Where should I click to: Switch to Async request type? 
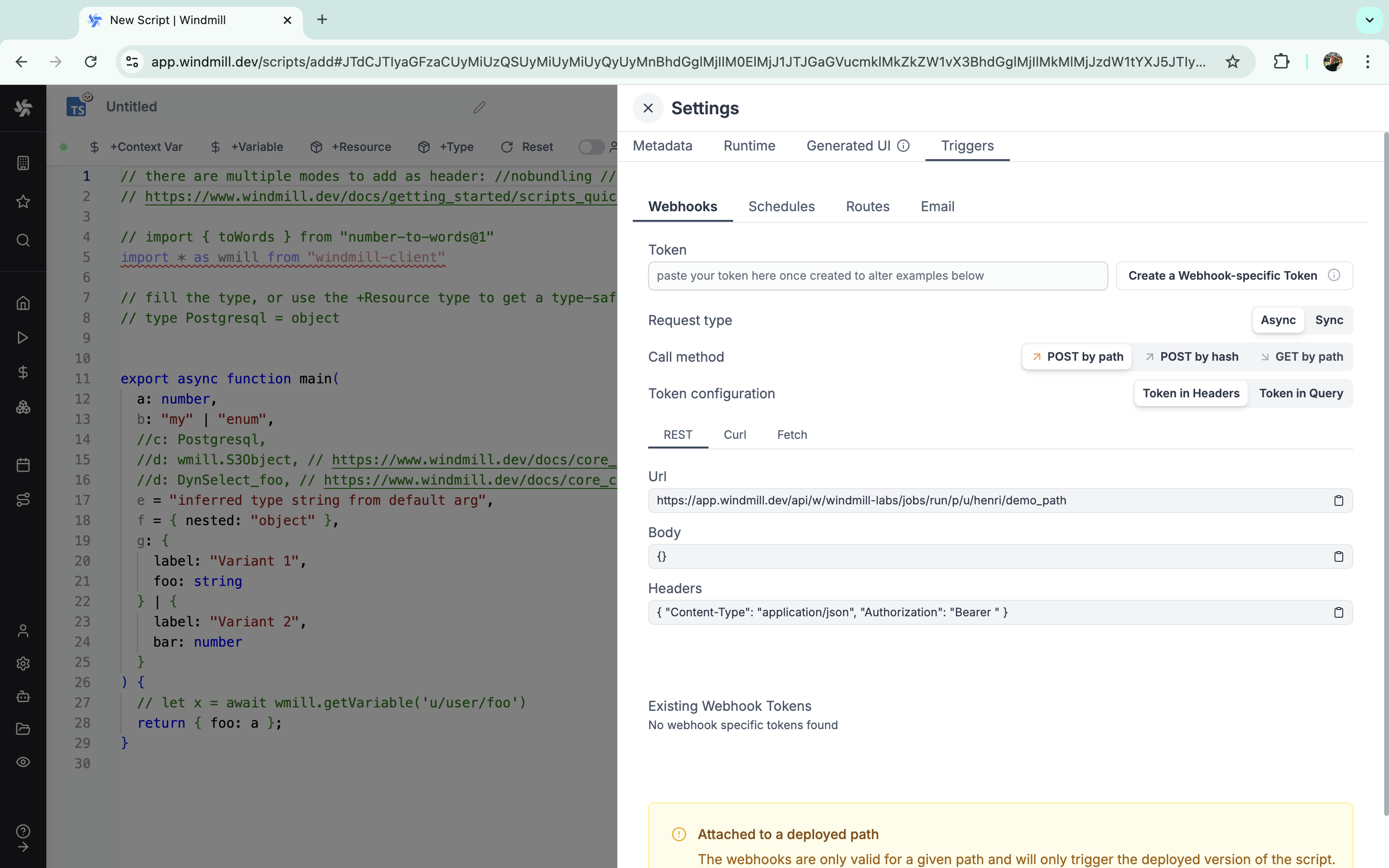[x=1278, y=320]
